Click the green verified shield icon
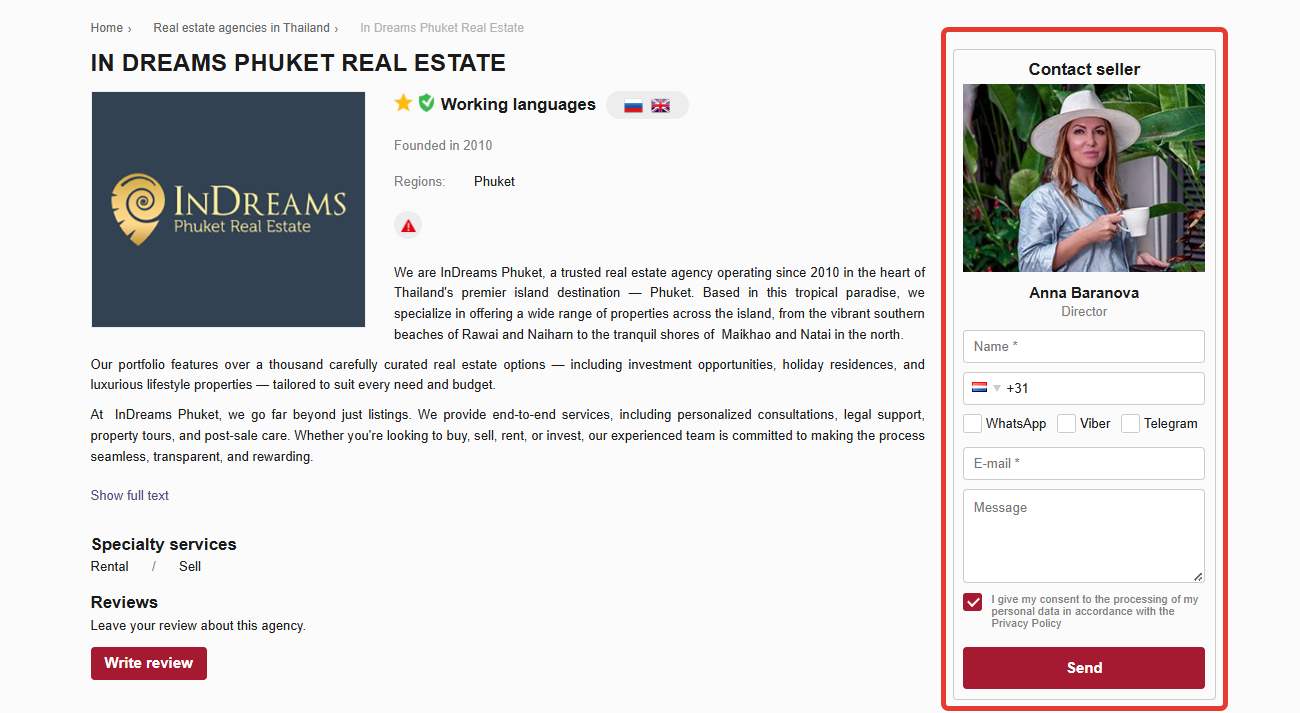The height and width of the screenshot is (713, 1300). [426, 103]
